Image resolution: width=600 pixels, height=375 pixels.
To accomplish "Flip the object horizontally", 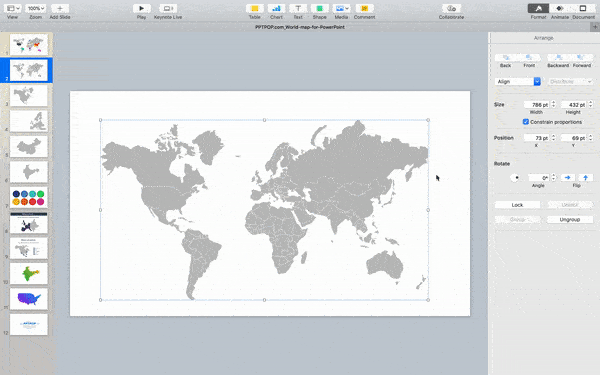I will click(x=567, y=178).
